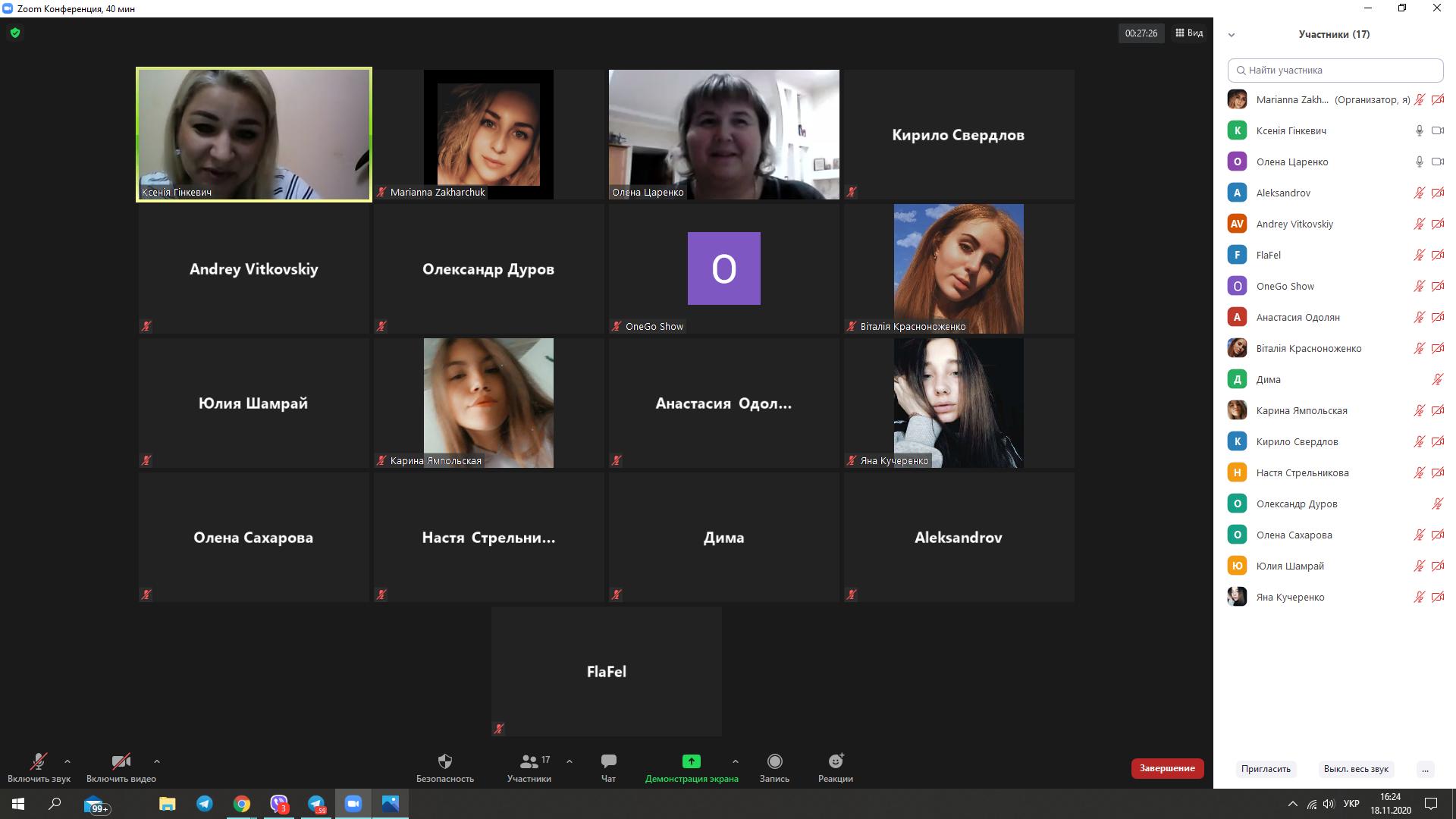Image resolution: width=1456 pixels, height=819 pixels.
Task: Click the red Завершение (End) button
Action: pos(1167,768)
